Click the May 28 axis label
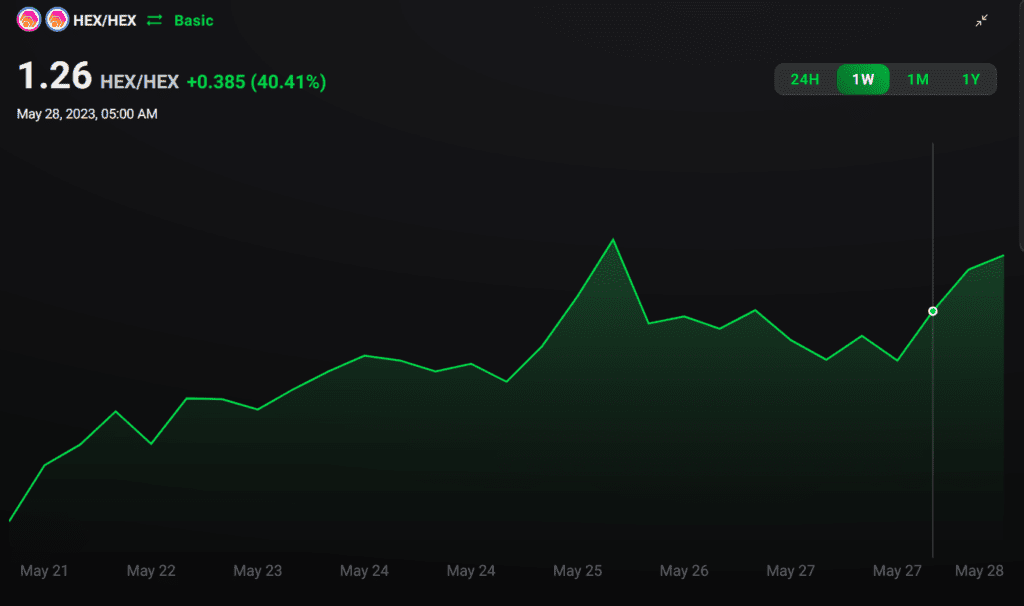The height and width of the screenshot is (606, 1024). 979,571
